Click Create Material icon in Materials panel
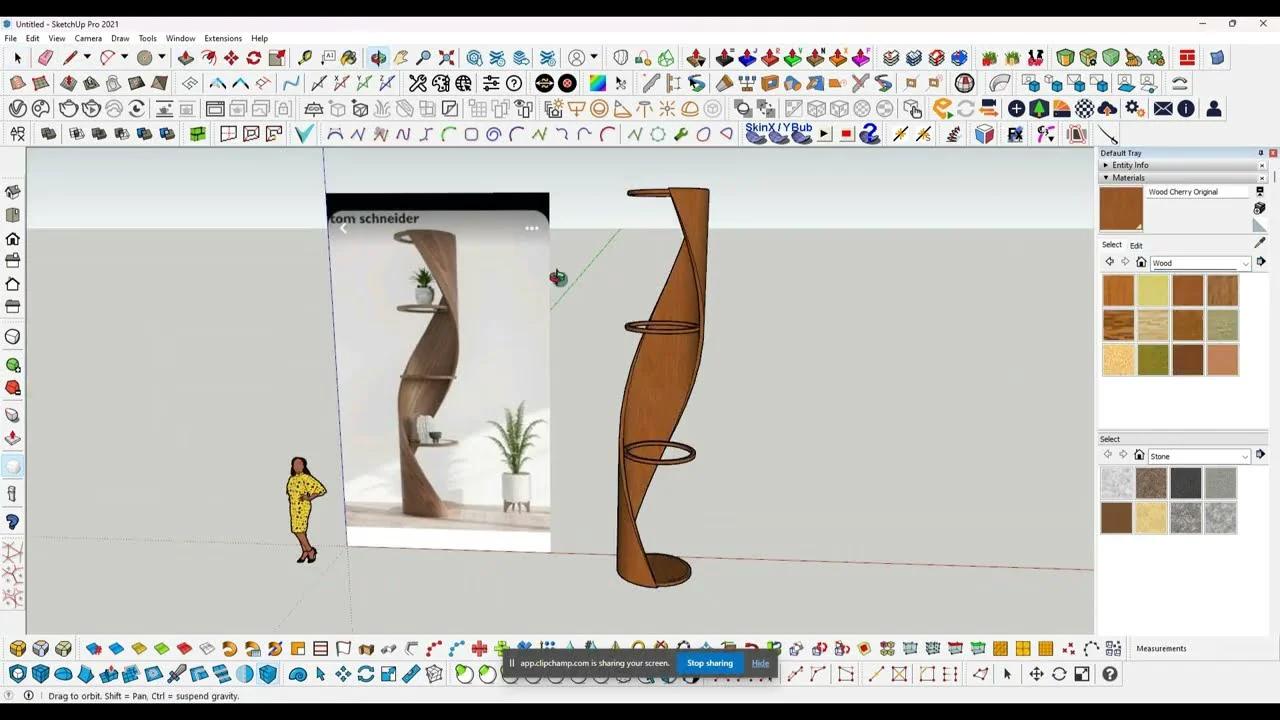The width and height of the screenshot is (1280, 720). point(1259,208)
